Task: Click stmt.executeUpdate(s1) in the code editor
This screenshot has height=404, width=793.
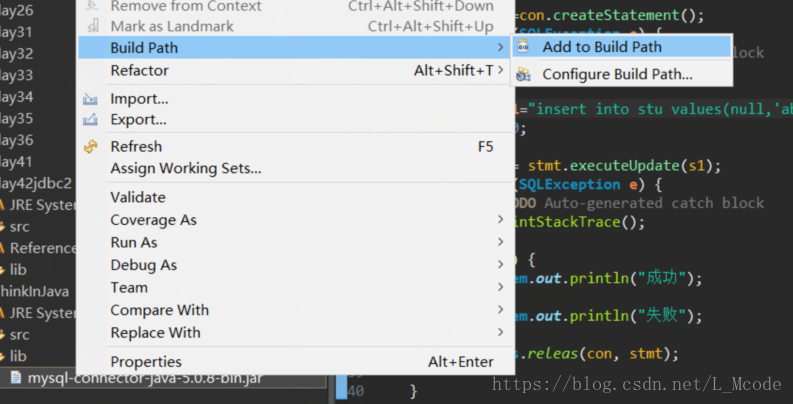Action: tap(624, 166)
